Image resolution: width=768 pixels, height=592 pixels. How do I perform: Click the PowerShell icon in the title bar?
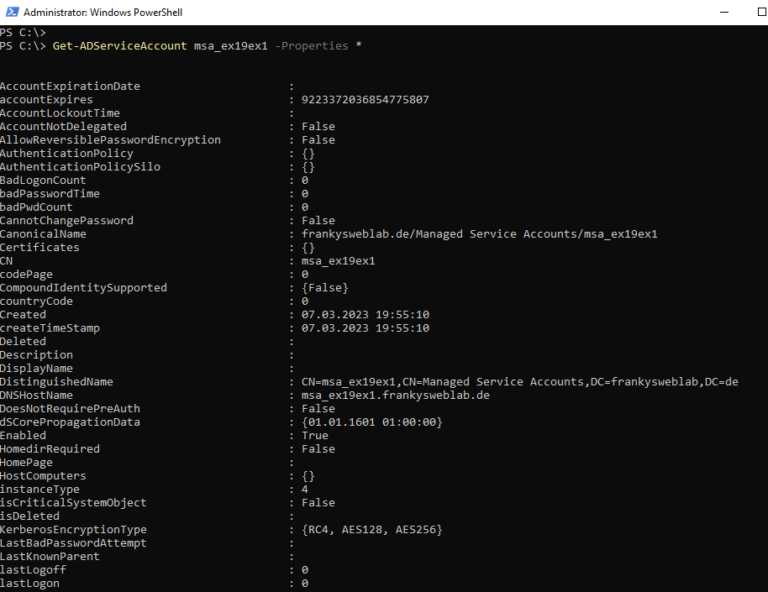10,12
